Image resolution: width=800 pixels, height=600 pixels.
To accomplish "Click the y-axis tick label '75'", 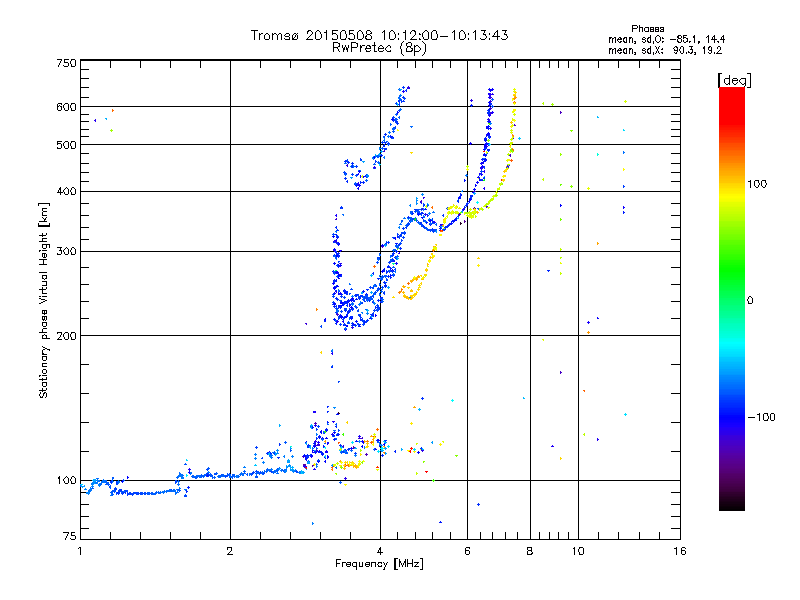I will point(70,536).
